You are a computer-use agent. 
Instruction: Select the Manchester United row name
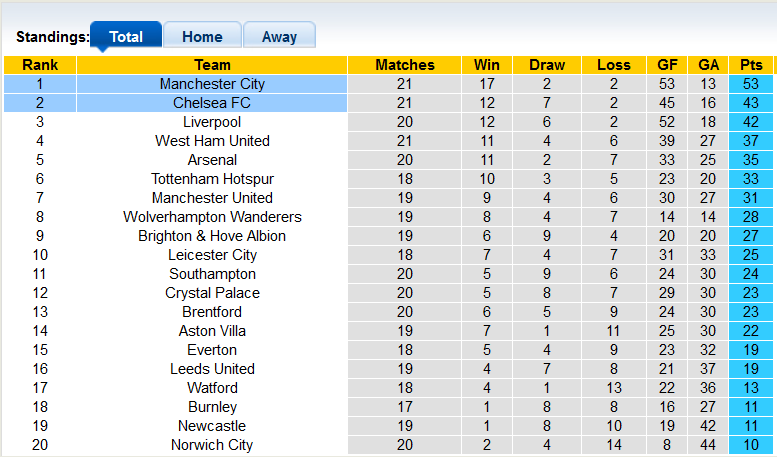[x=212, y=198]
